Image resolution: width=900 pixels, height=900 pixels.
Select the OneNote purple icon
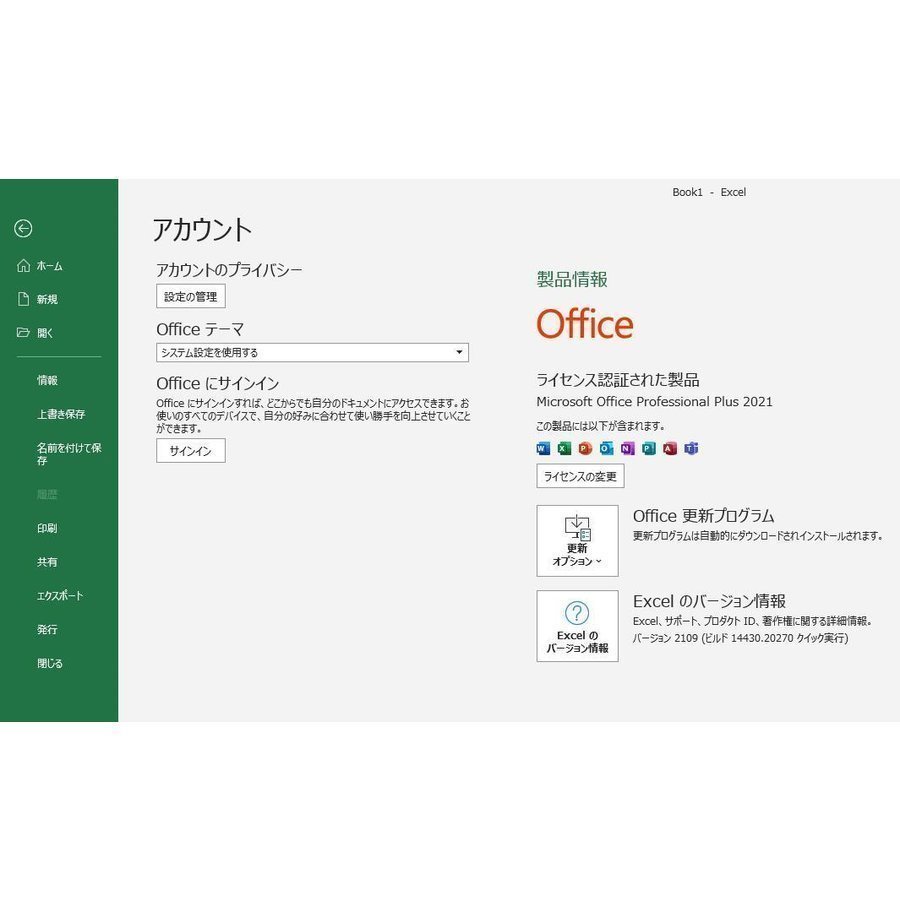click(627, 449)
